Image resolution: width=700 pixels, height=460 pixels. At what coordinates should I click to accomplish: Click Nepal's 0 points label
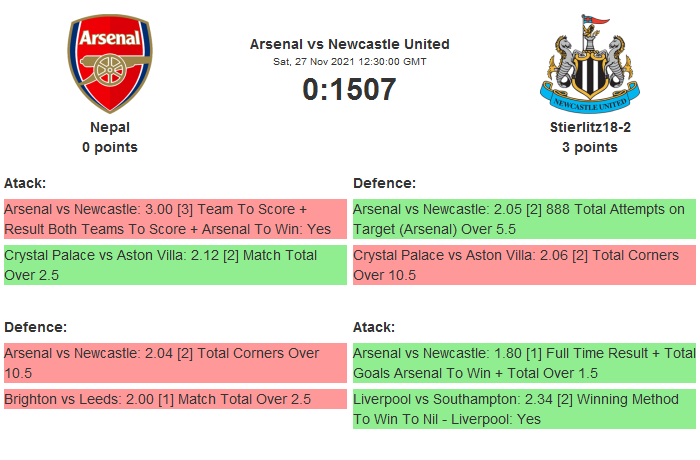pyautogui.click(x=110, y=147)
